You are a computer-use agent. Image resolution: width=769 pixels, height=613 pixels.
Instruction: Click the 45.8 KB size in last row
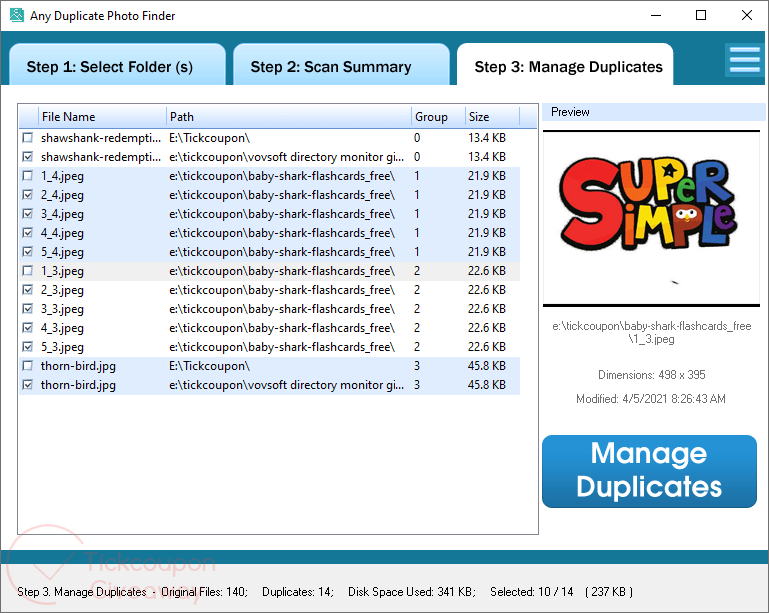tap(487, 385)
